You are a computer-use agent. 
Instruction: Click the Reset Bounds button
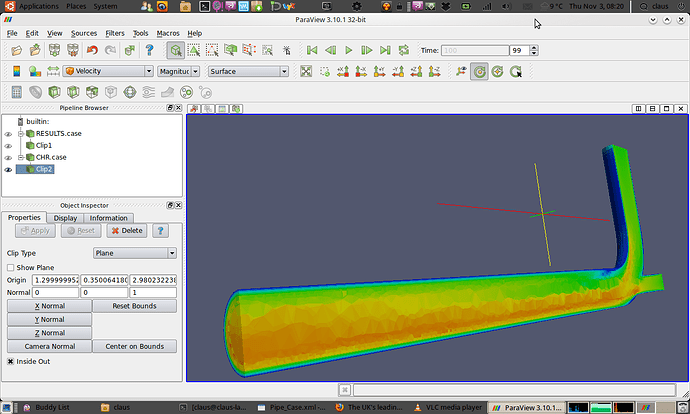tap(135, 306)
